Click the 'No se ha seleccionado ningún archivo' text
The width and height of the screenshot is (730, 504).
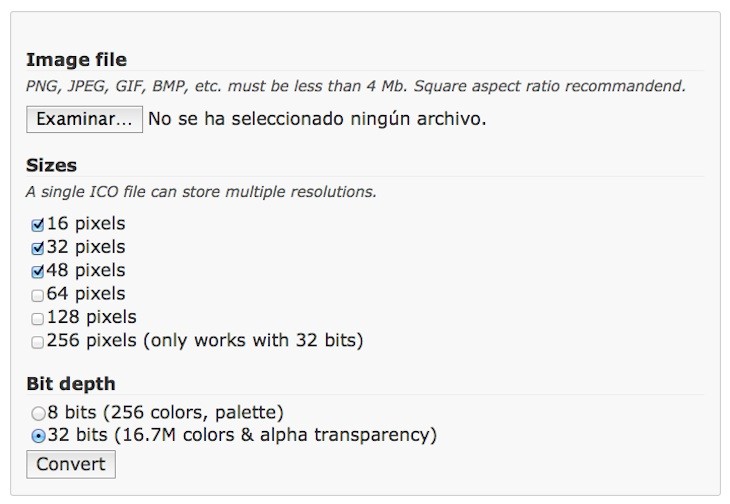coord(317,120)
